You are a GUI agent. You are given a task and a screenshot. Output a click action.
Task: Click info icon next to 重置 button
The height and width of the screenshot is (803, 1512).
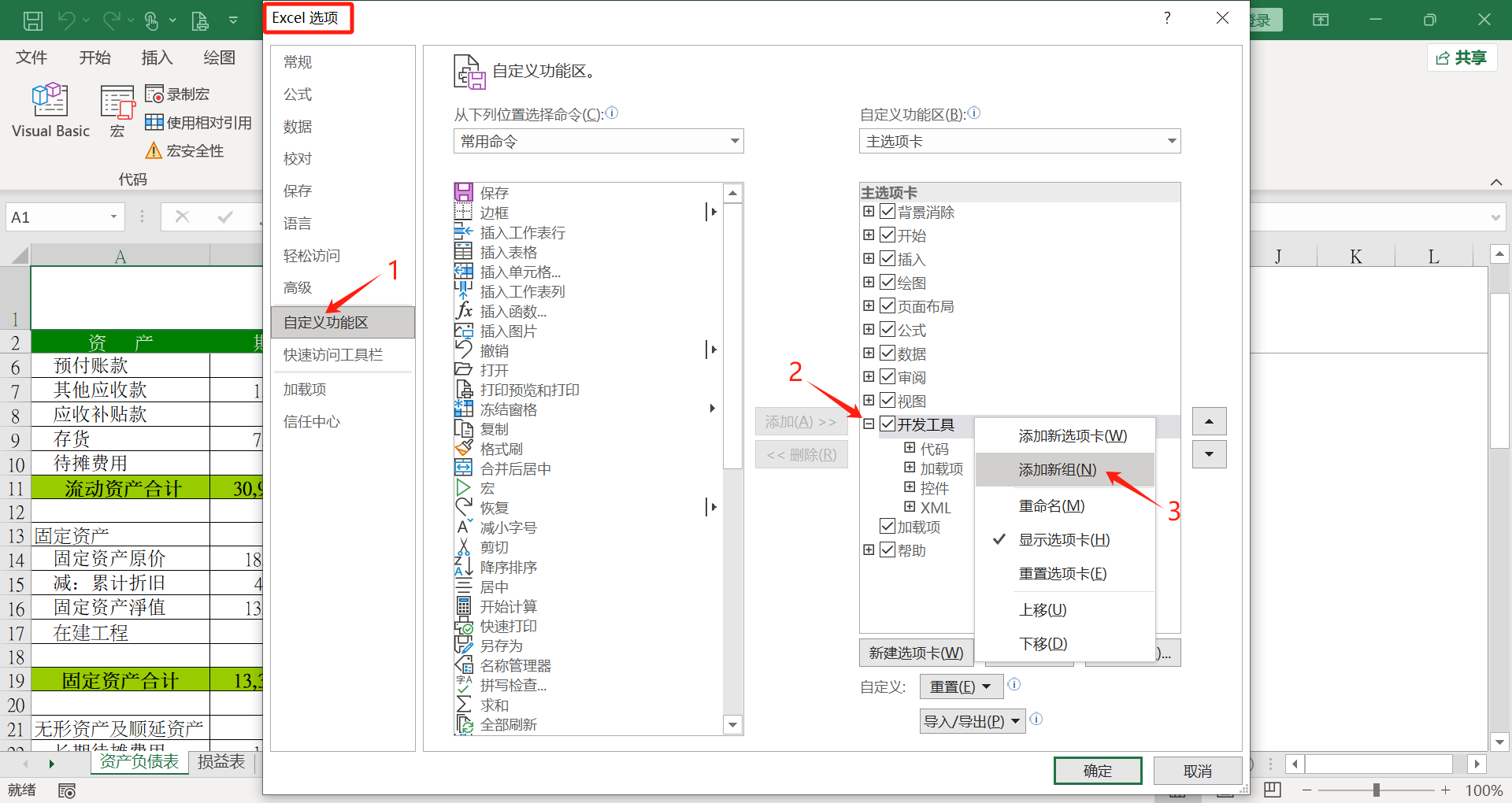pyautogui.click(x=1014, y=684)
